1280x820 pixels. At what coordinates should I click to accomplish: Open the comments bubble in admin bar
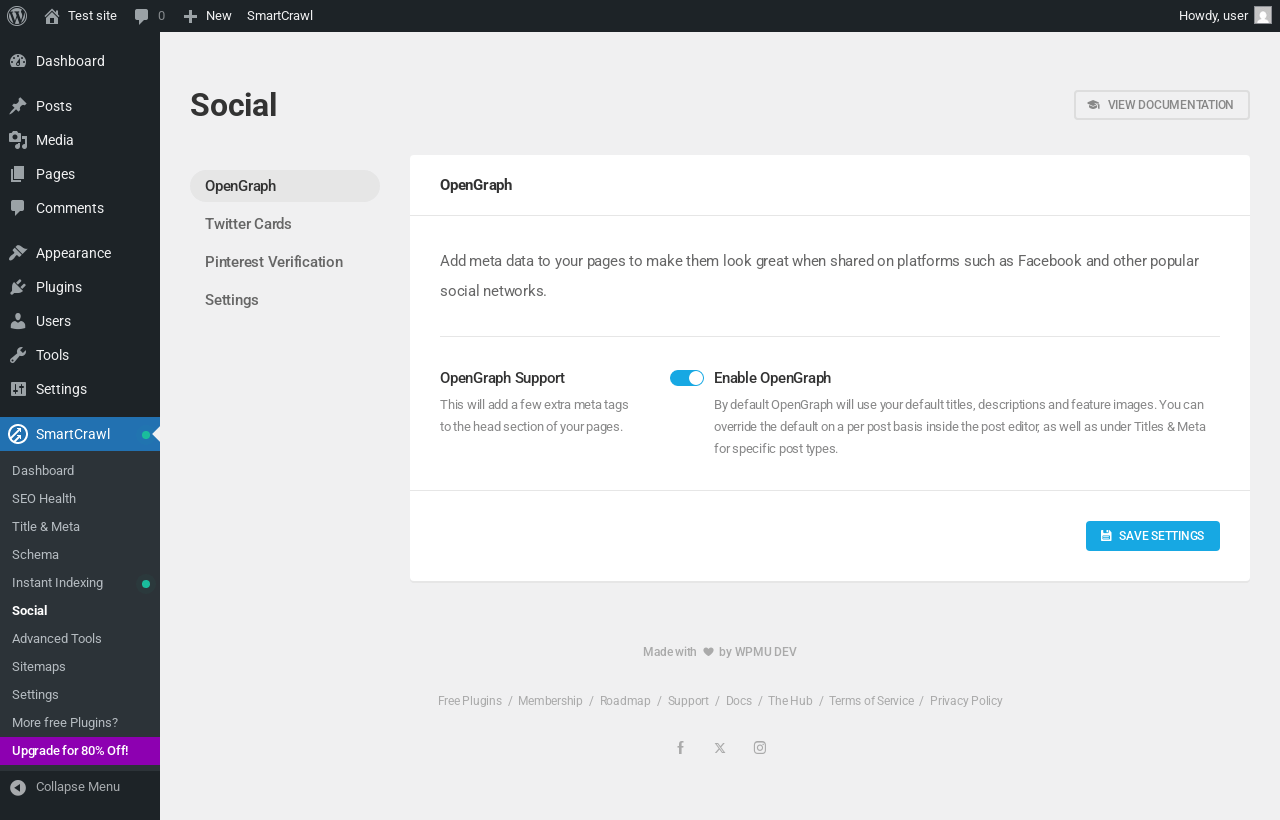(x=142, y=16)
